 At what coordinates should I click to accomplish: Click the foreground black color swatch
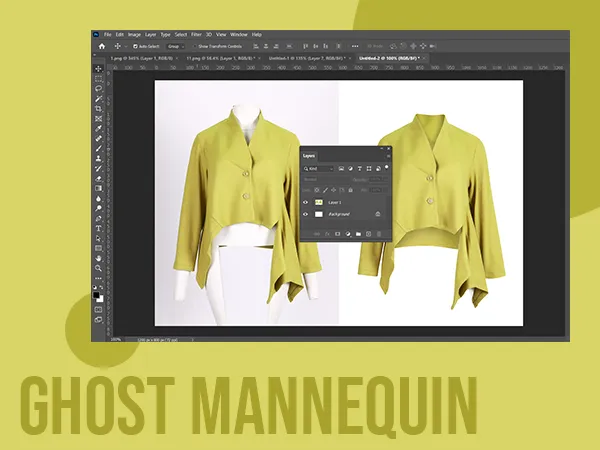[x=96, y=295]
